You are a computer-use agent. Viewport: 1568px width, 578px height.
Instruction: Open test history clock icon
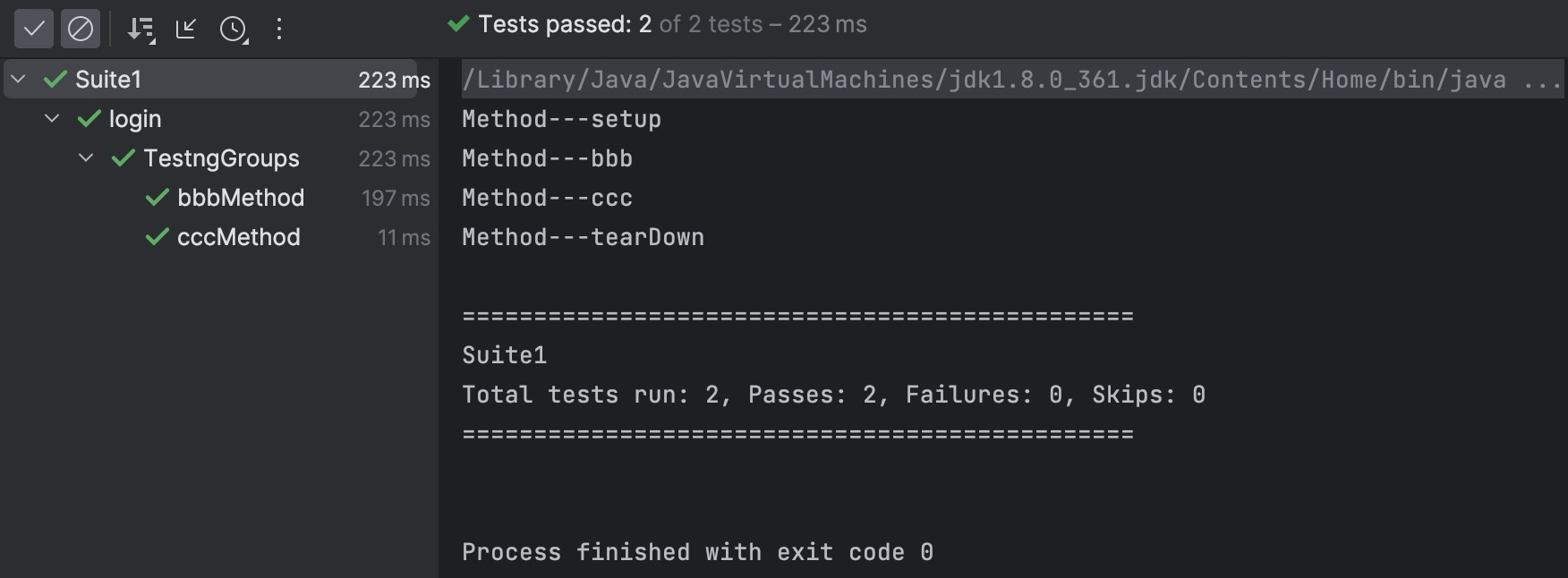(233, 30)
